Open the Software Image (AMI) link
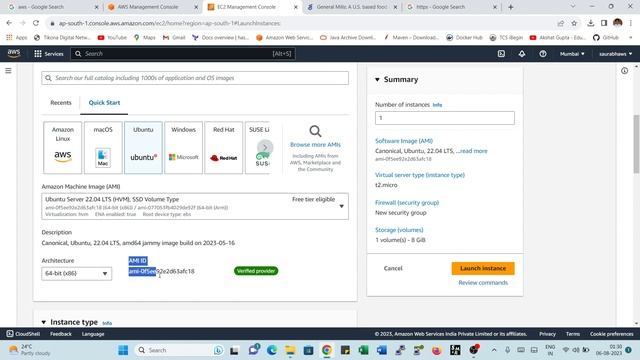Screen dimensions: 640x360 tap(404, 141)
